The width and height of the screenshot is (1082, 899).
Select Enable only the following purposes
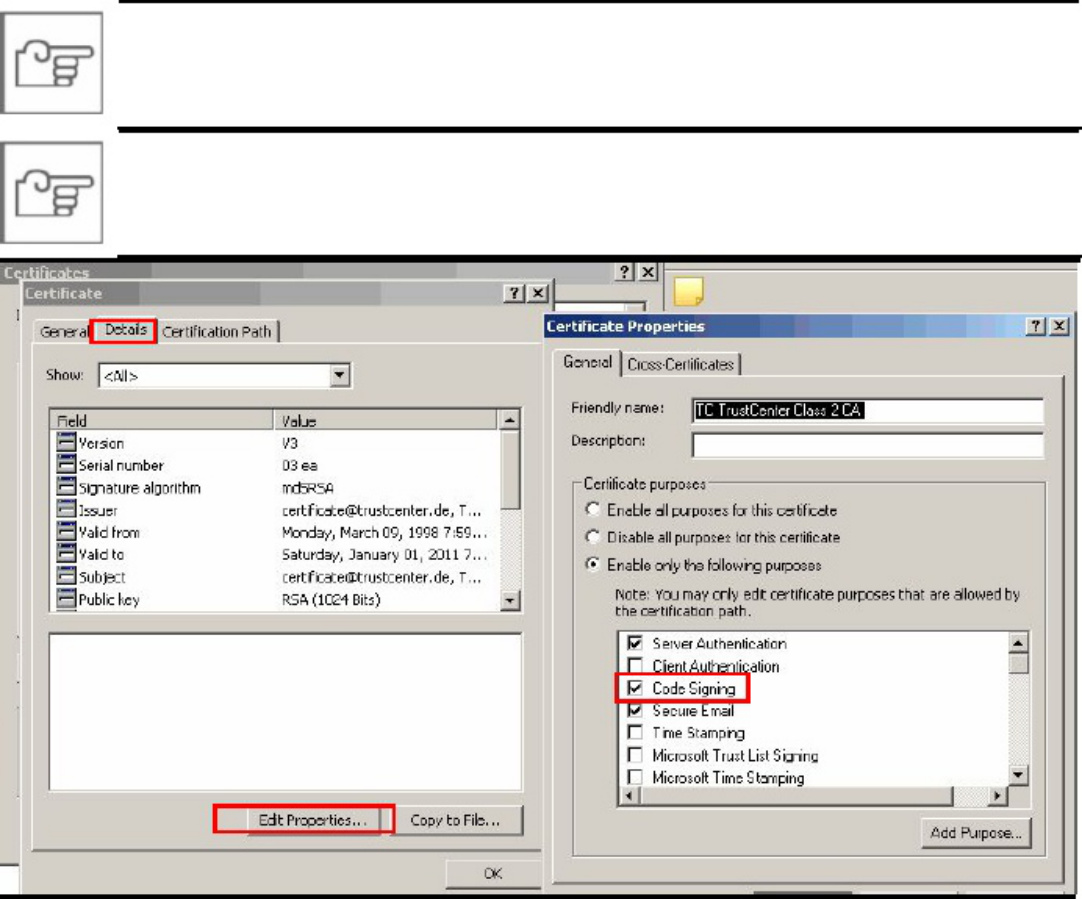click(593, 564)
